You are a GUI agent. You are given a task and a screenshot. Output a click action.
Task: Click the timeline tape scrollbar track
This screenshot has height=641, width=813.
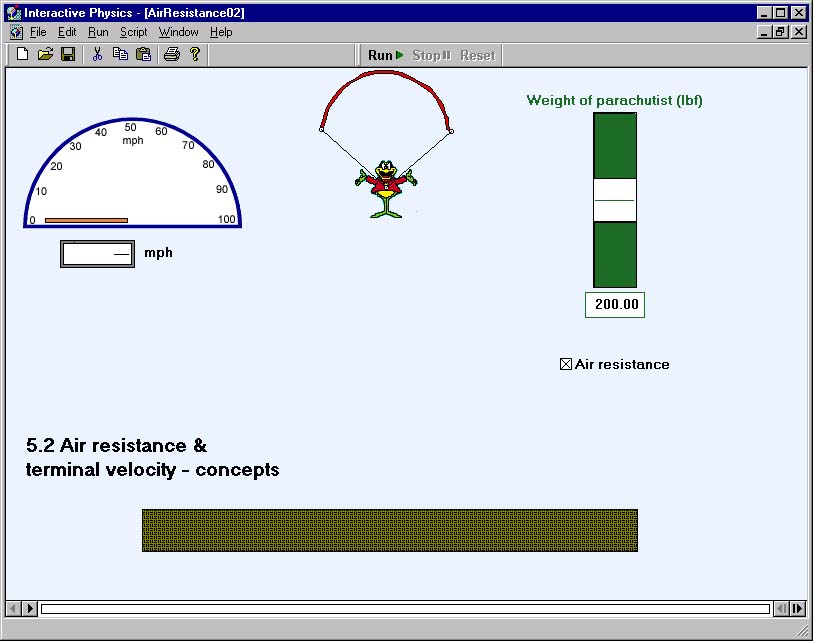(405, 608)
